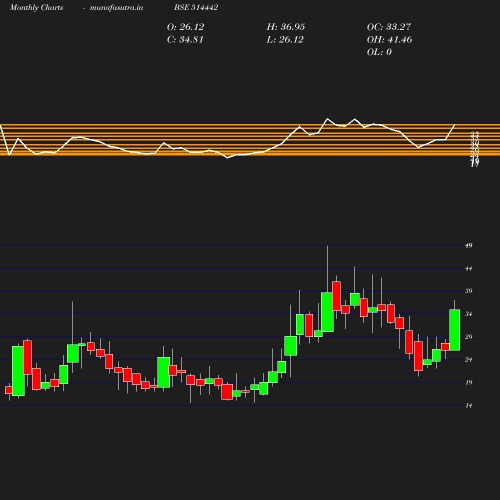
Task: Select the 'OL: 0' reading
Action: coord(379,52)
